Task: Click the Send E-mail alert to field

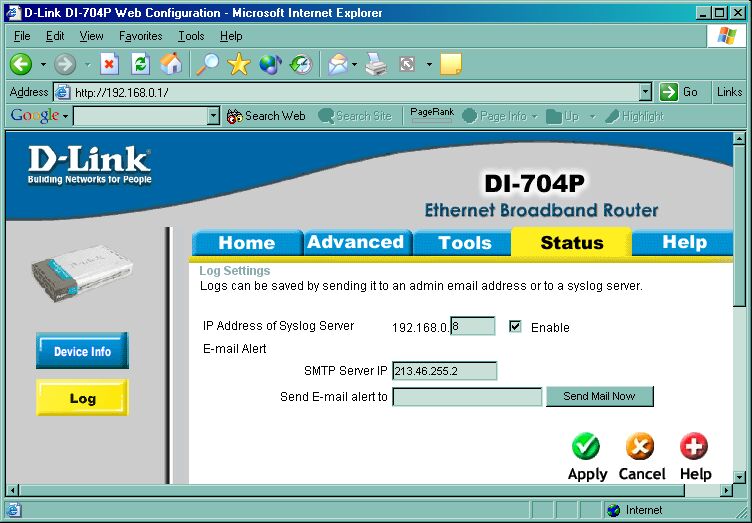Action: click(x=467, y=397)
